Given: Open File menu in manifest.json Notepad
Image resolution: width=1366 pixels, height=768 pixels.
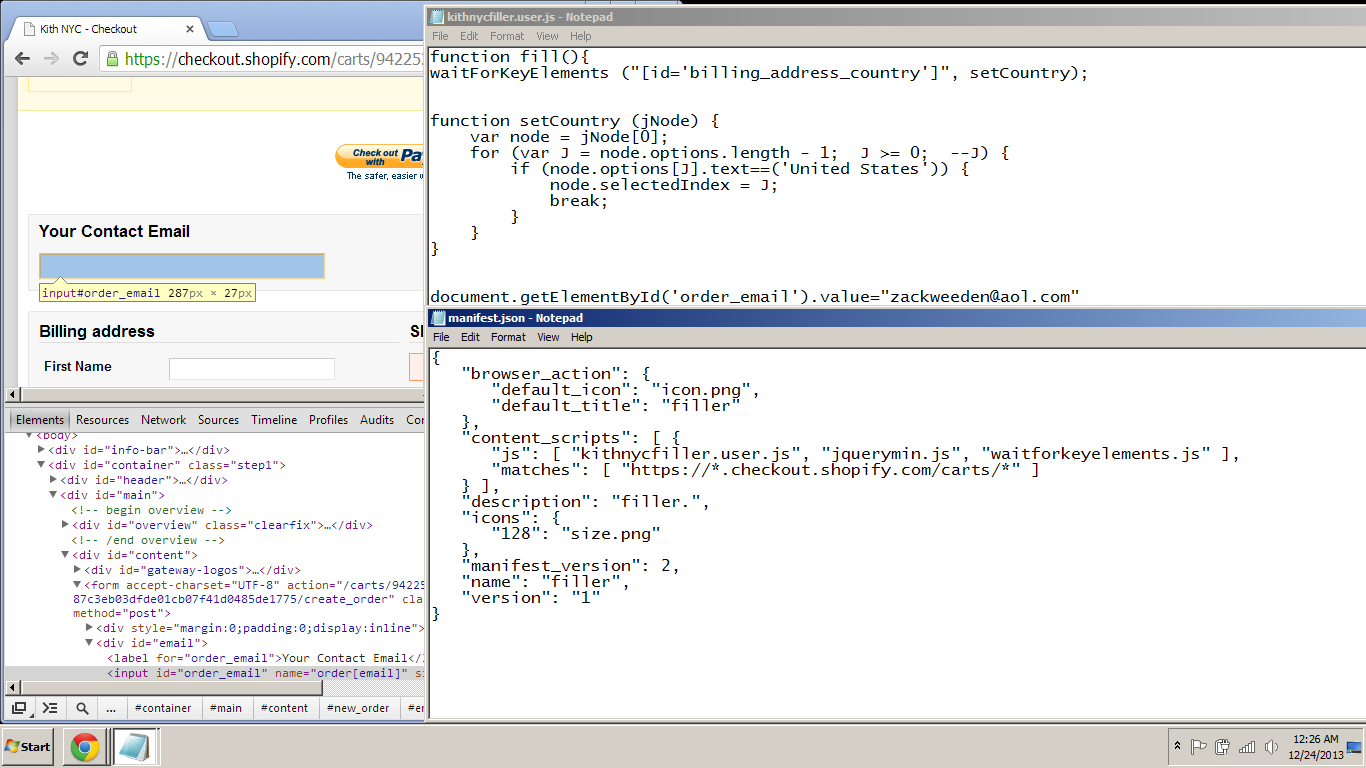Looking at the screenshot, I should click(x=440, y=337).
